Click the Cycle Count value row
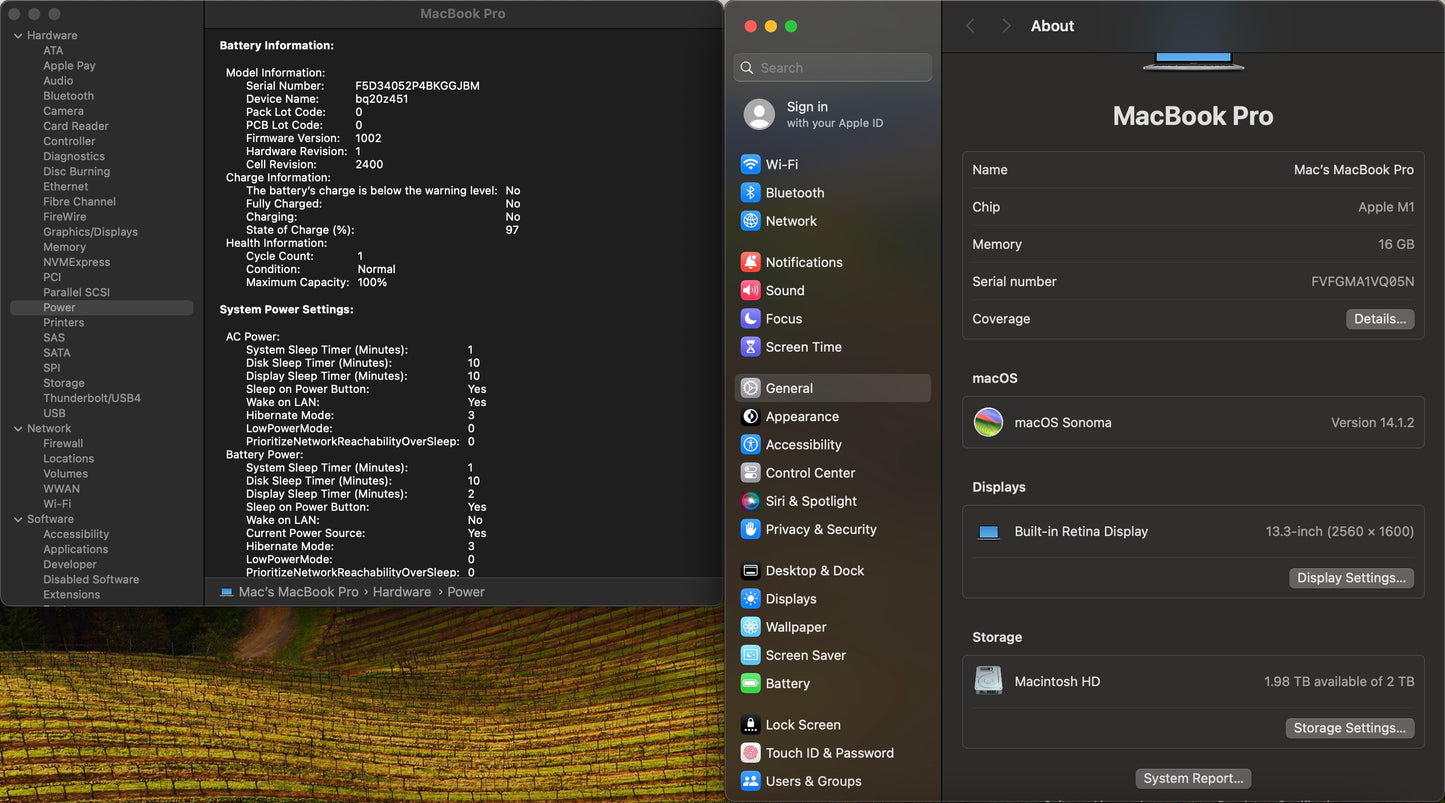This screenshot has height=803, width=1445. tap(305, 256)
